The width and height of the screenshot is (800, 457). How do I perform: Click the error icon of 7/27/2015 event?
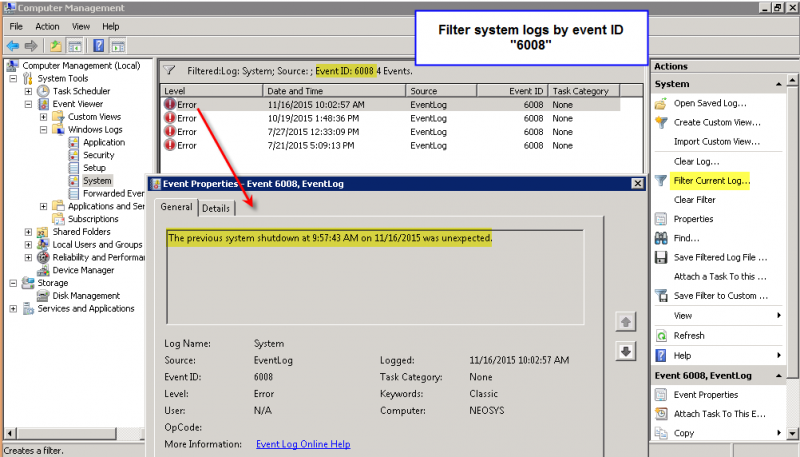169,132
